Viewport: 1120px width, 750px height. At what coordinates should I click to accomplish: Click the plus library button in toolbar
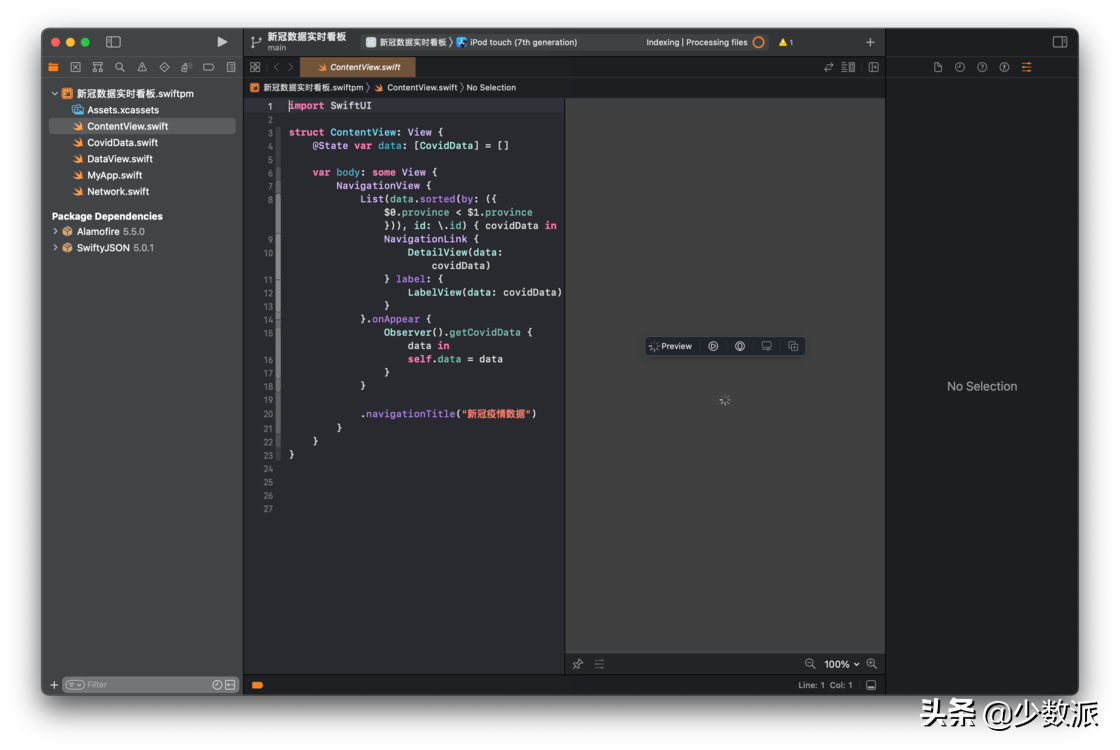[x=870, y=42]
